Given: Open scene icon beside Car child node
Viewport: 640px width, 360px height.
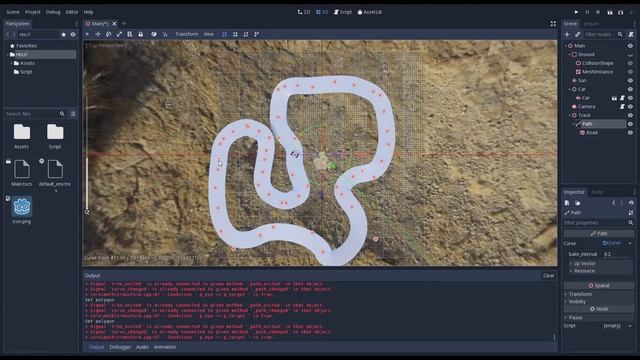Looking at the screenshot, I should point(614,98).
